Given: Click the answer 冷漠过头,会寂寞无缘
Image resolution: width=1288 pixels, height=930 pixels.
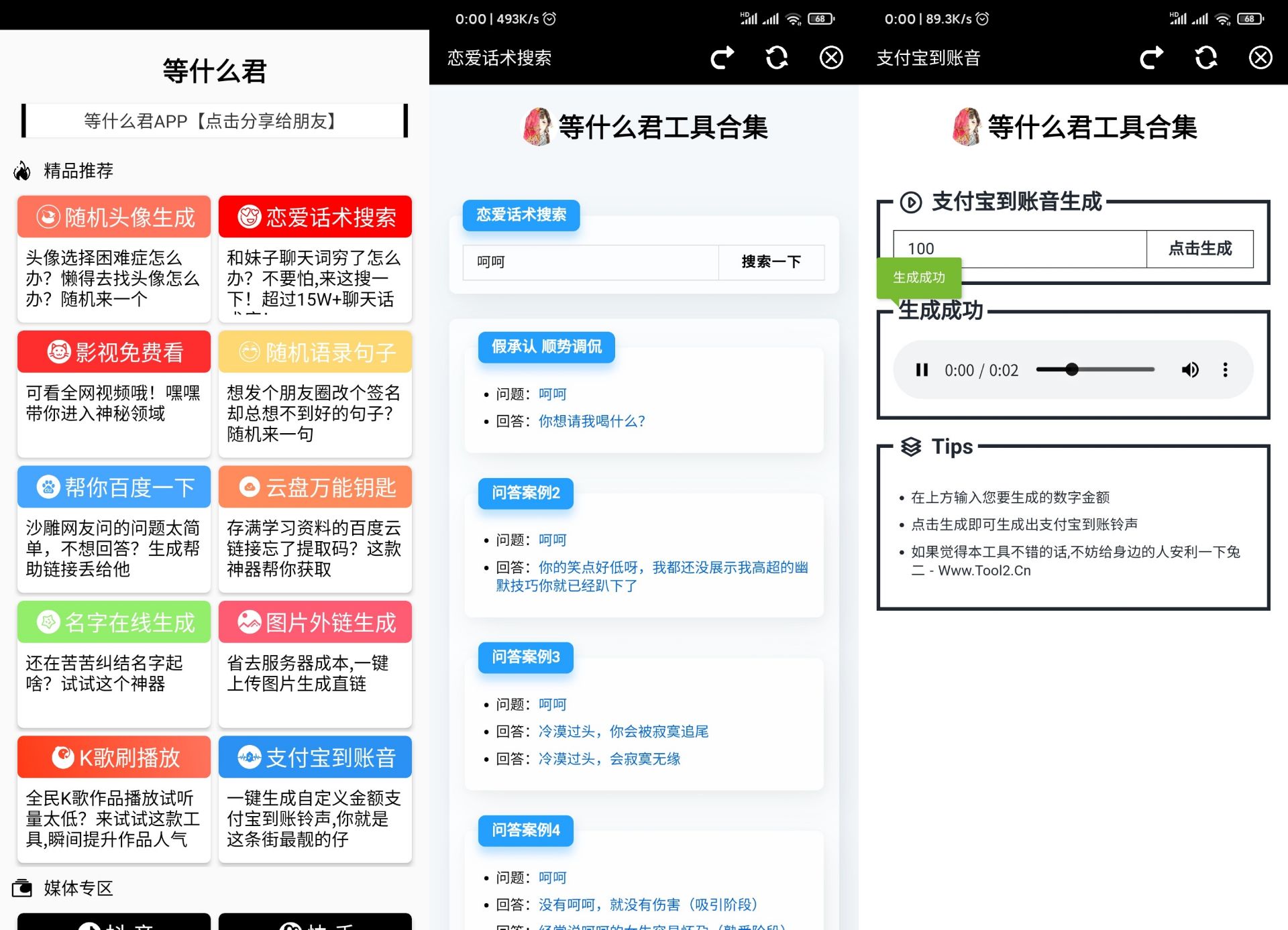Looking at the screenshot, I should [609, 759].
